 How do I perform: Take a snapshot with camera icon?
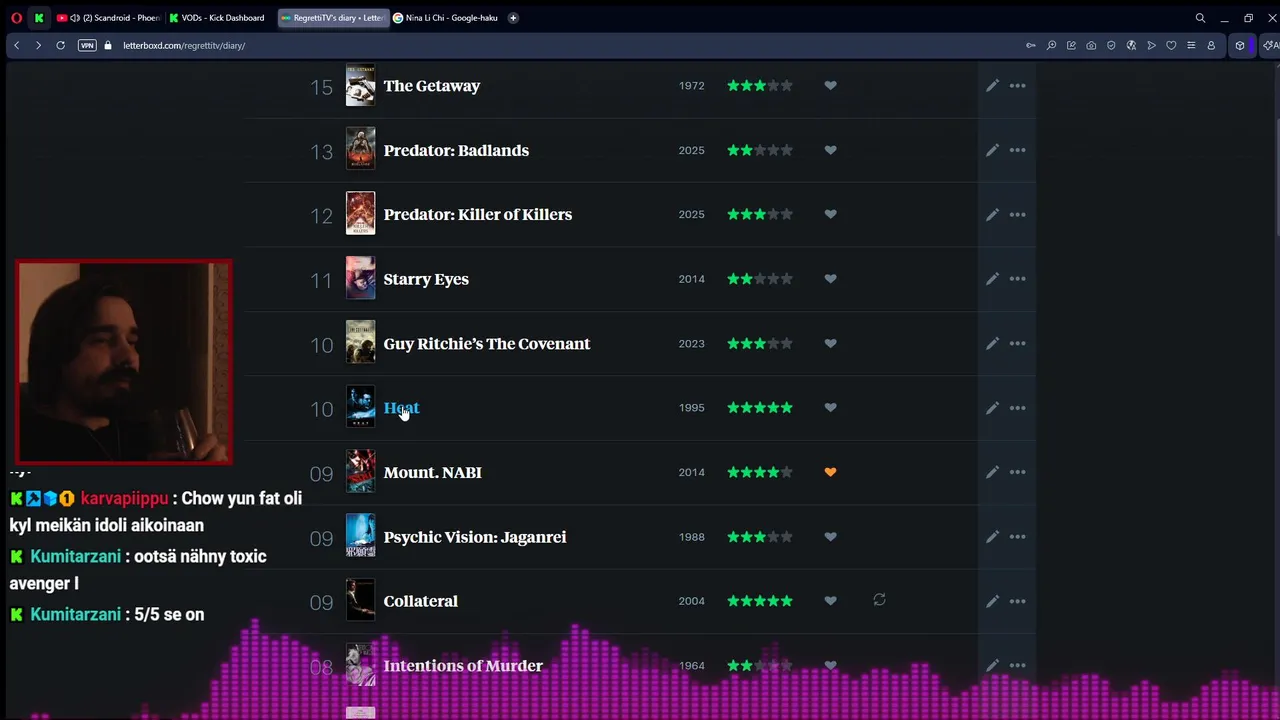tap(1091, 45)
